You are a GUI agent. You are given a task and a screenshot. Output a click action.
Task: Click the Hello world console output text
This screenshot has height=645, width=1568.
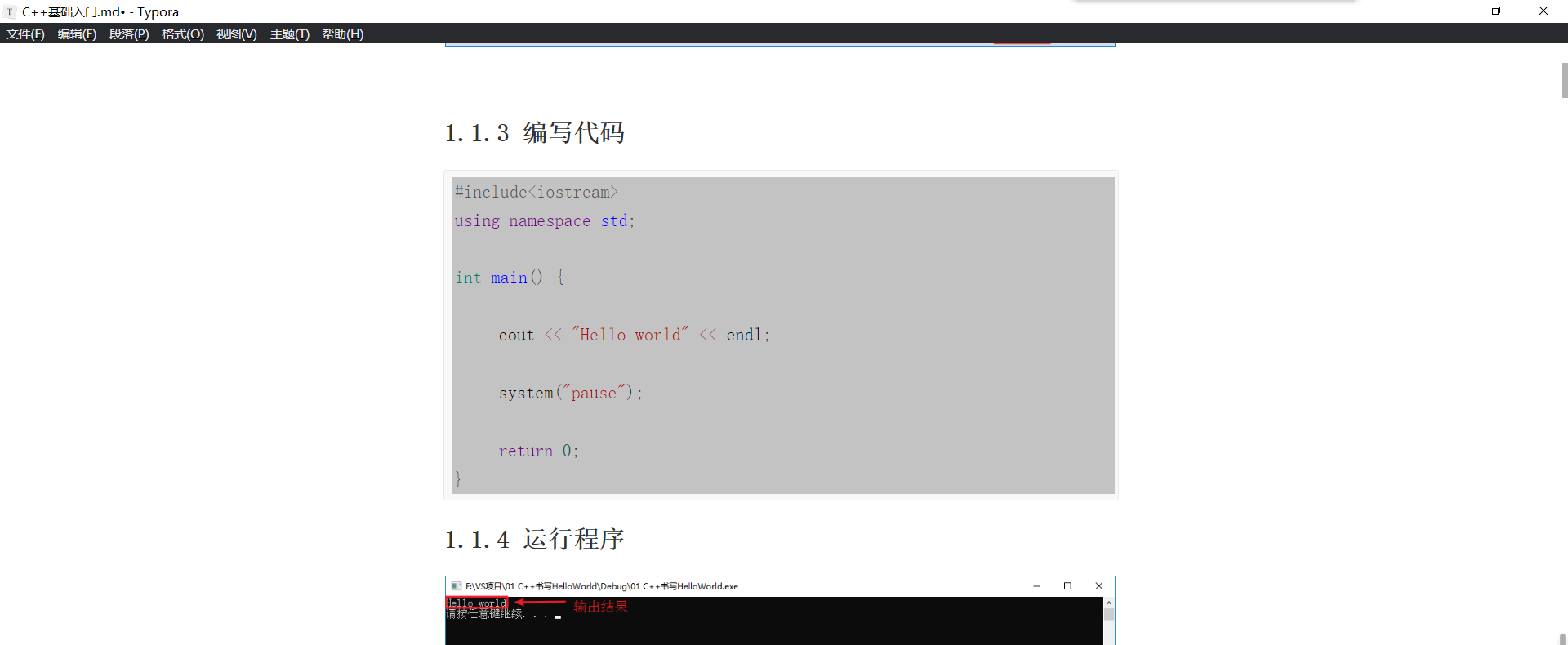tap(477, 603)
